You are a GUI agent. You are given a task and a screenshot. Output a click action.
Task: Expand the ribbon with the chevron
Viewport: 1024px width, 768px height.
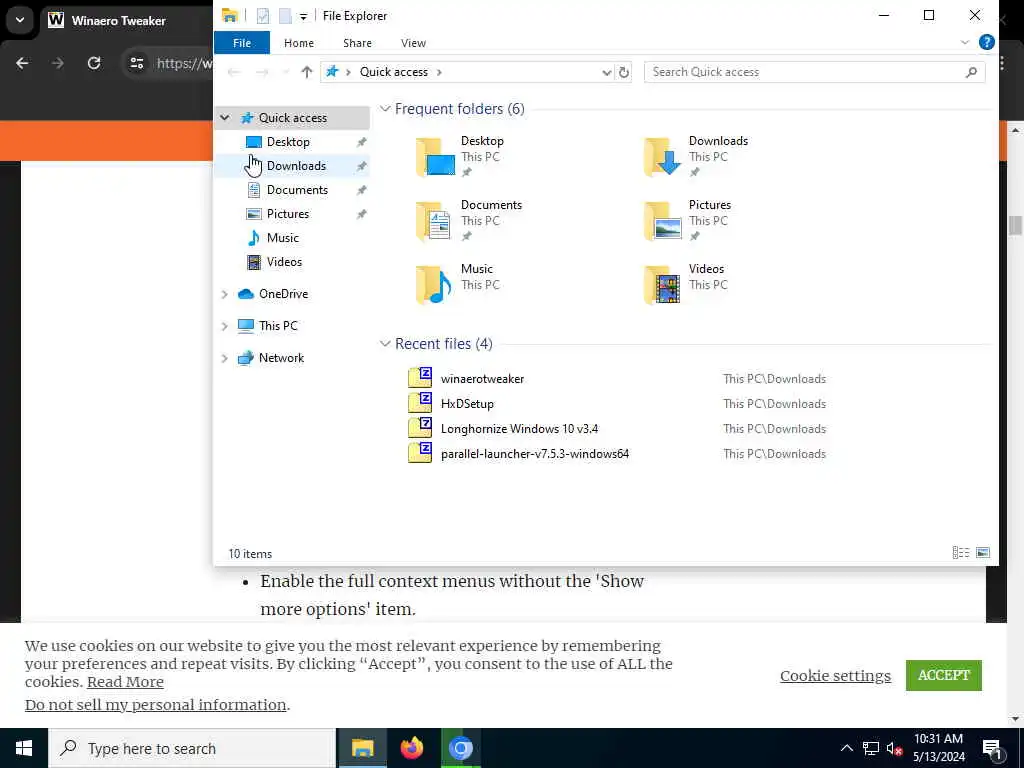click(965, 42)
